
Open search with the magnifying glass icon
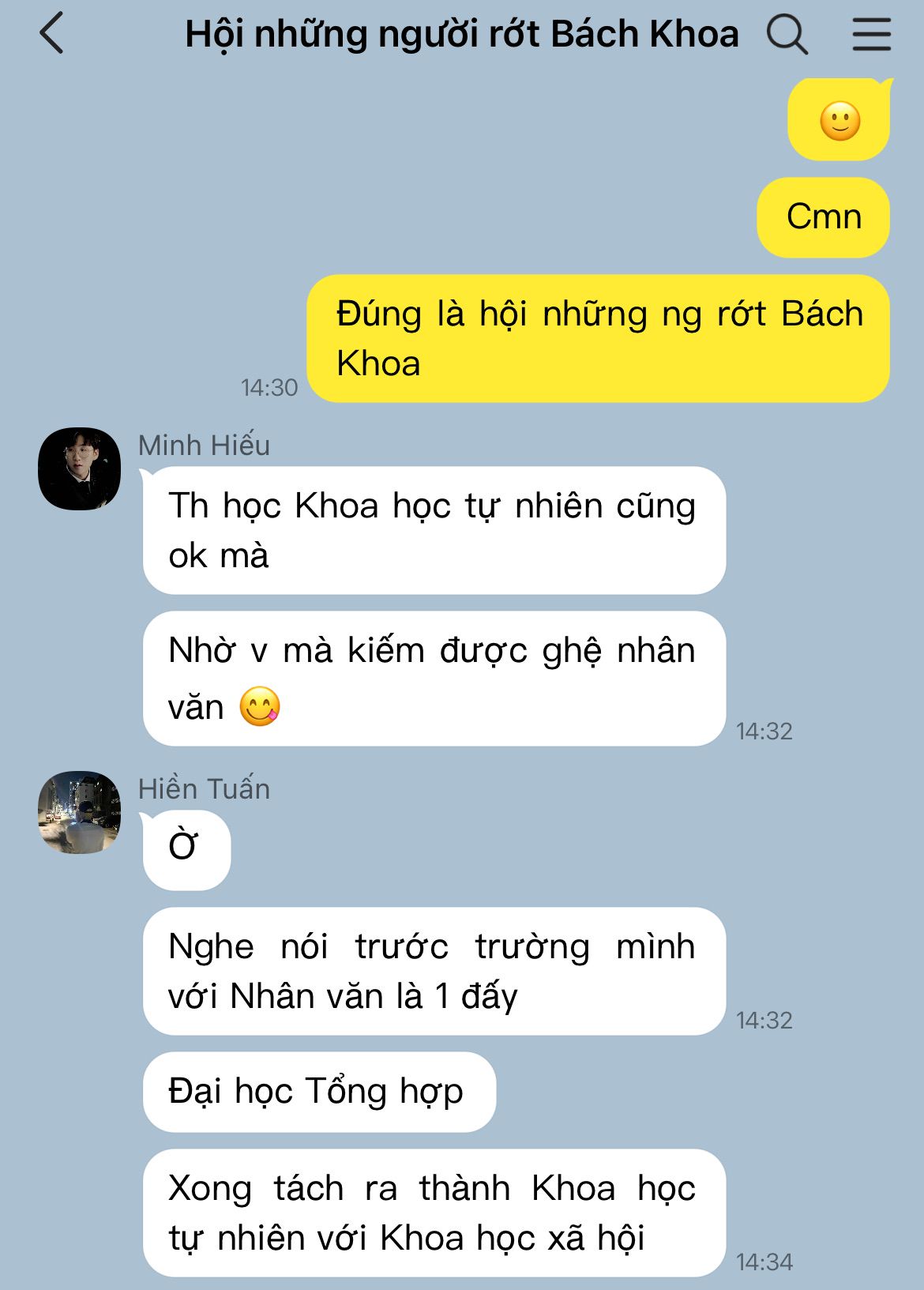click(x=787, y=34)
